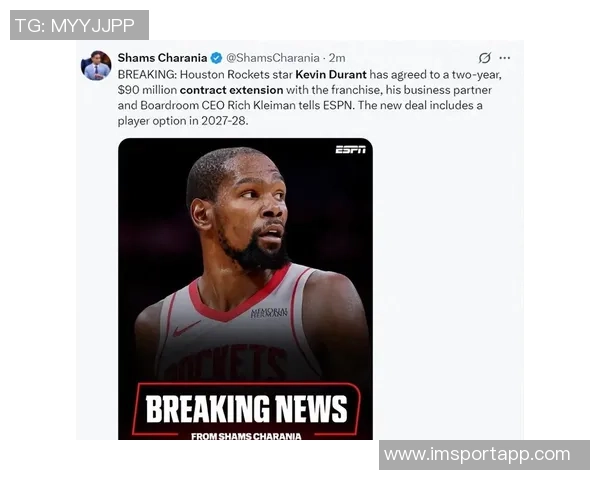Click the BREAKING NEWS banner
The height and width of the screenshot is (480, 600).
(246, 409)
